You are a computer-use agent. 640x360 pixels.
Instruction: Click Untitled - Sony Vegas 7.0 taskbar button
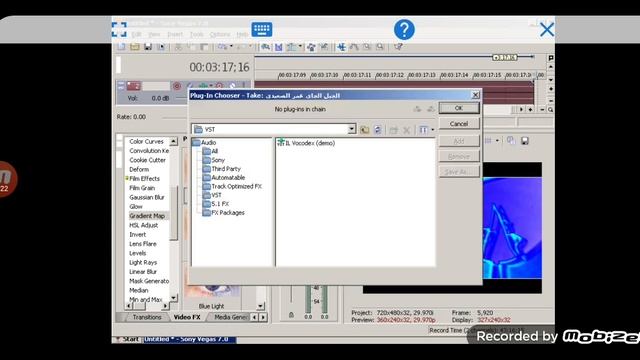click(x=190, y=339)
